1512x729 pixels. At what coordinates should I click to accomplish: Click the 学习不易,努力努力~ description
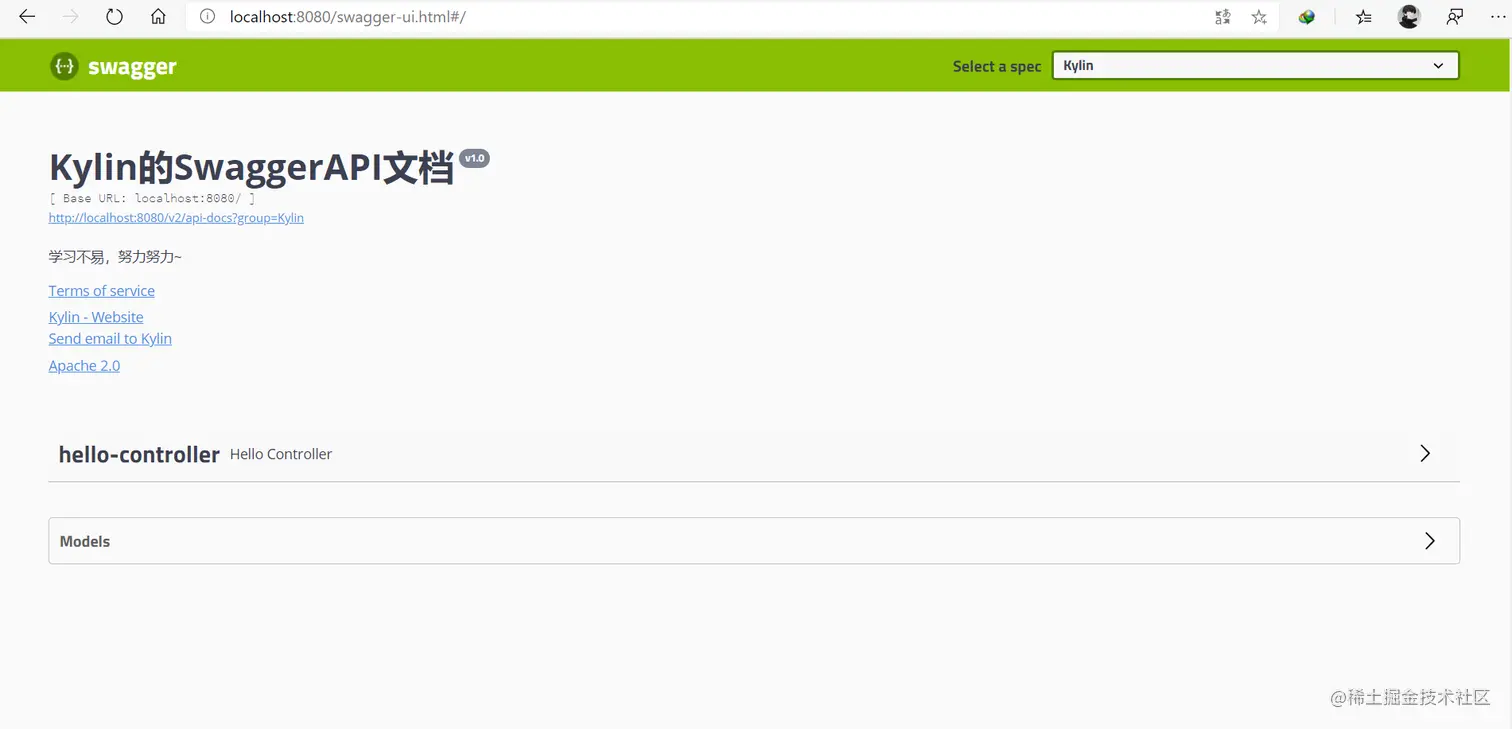point(115,257)
